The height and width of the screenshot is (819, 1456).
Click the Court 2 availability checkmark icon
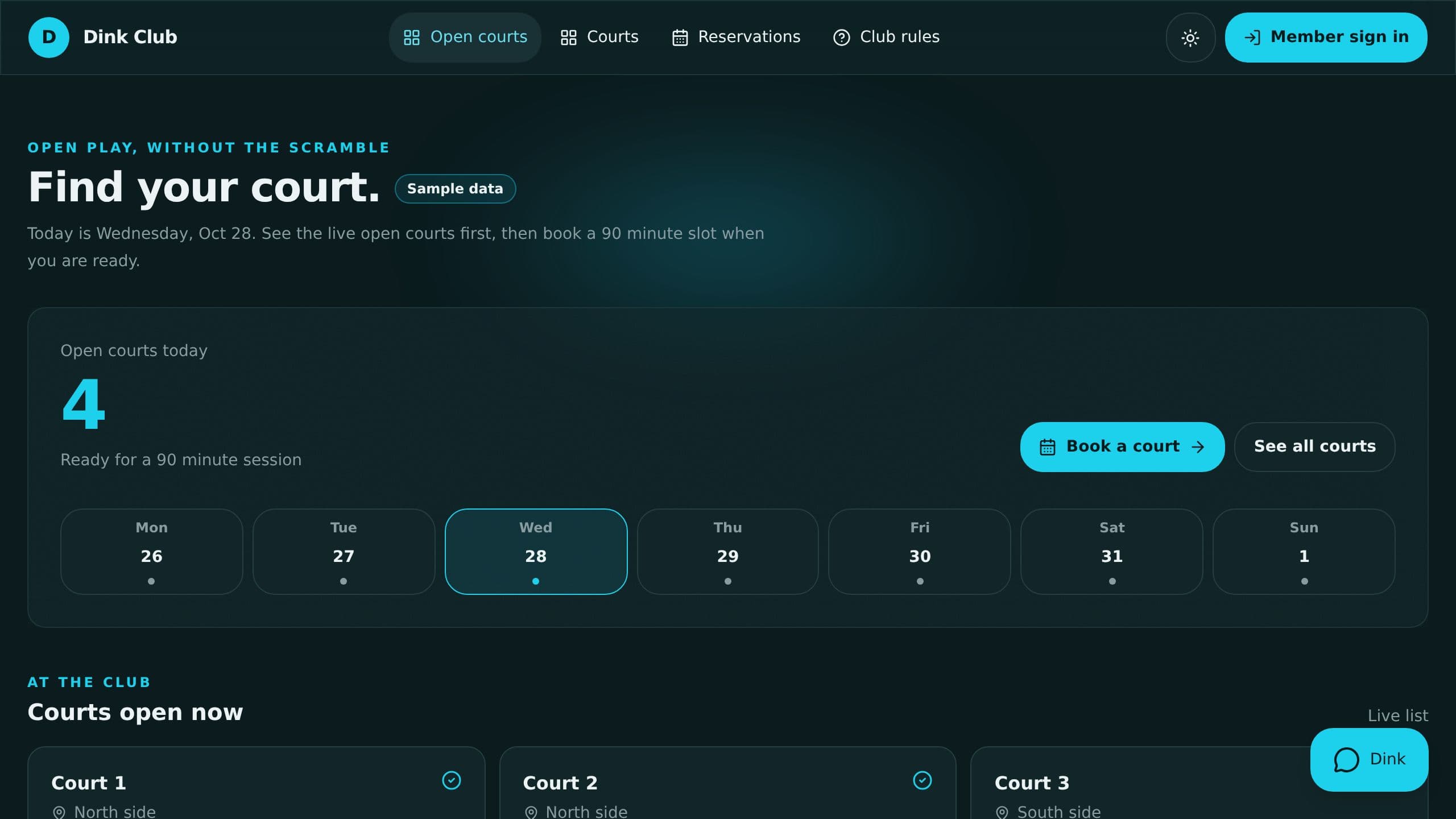923,780
